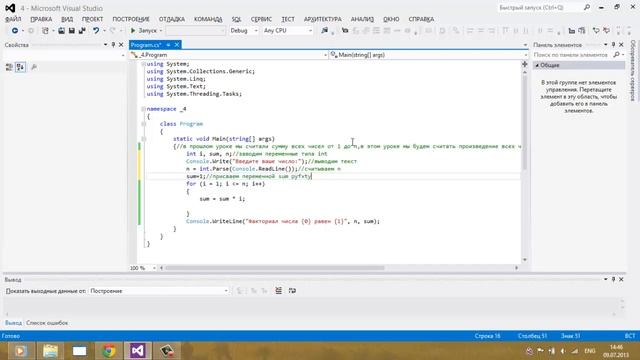This screenshot has height=360, width=640.
Task: Open File Explorer from the taskbar
Action: 50,351
